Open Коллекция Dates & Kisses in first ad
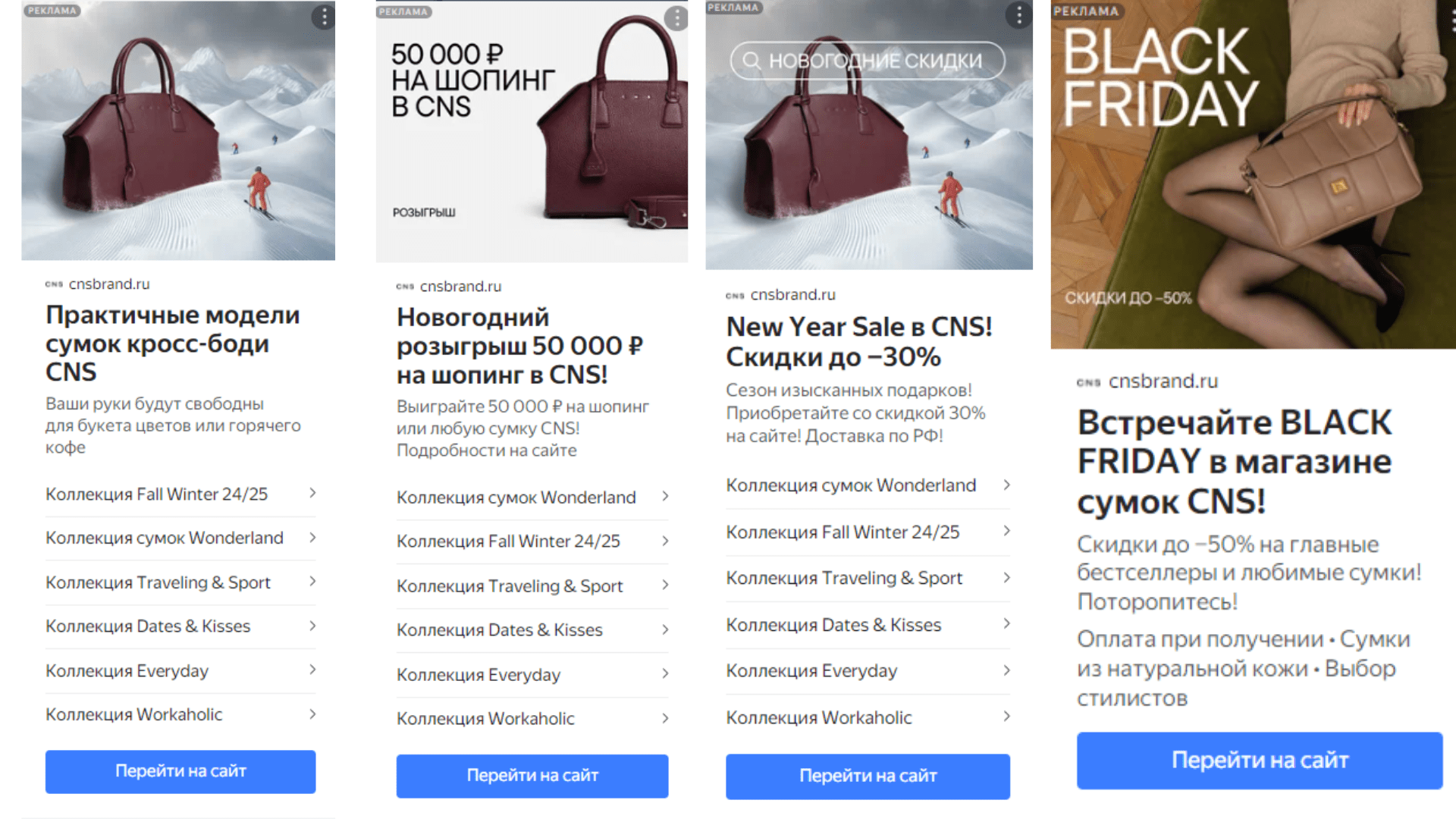The image size is (1456, 819). pos(148,626)
